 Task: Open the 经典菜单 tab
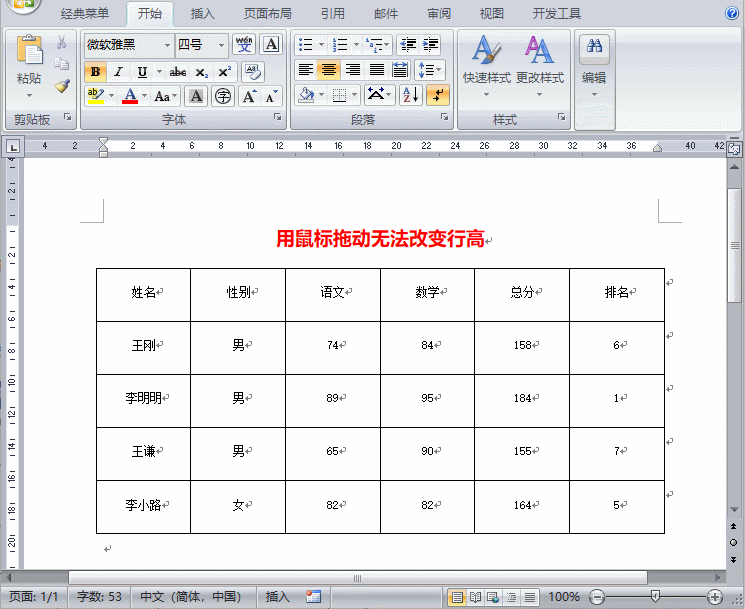[x=85, y=13]
